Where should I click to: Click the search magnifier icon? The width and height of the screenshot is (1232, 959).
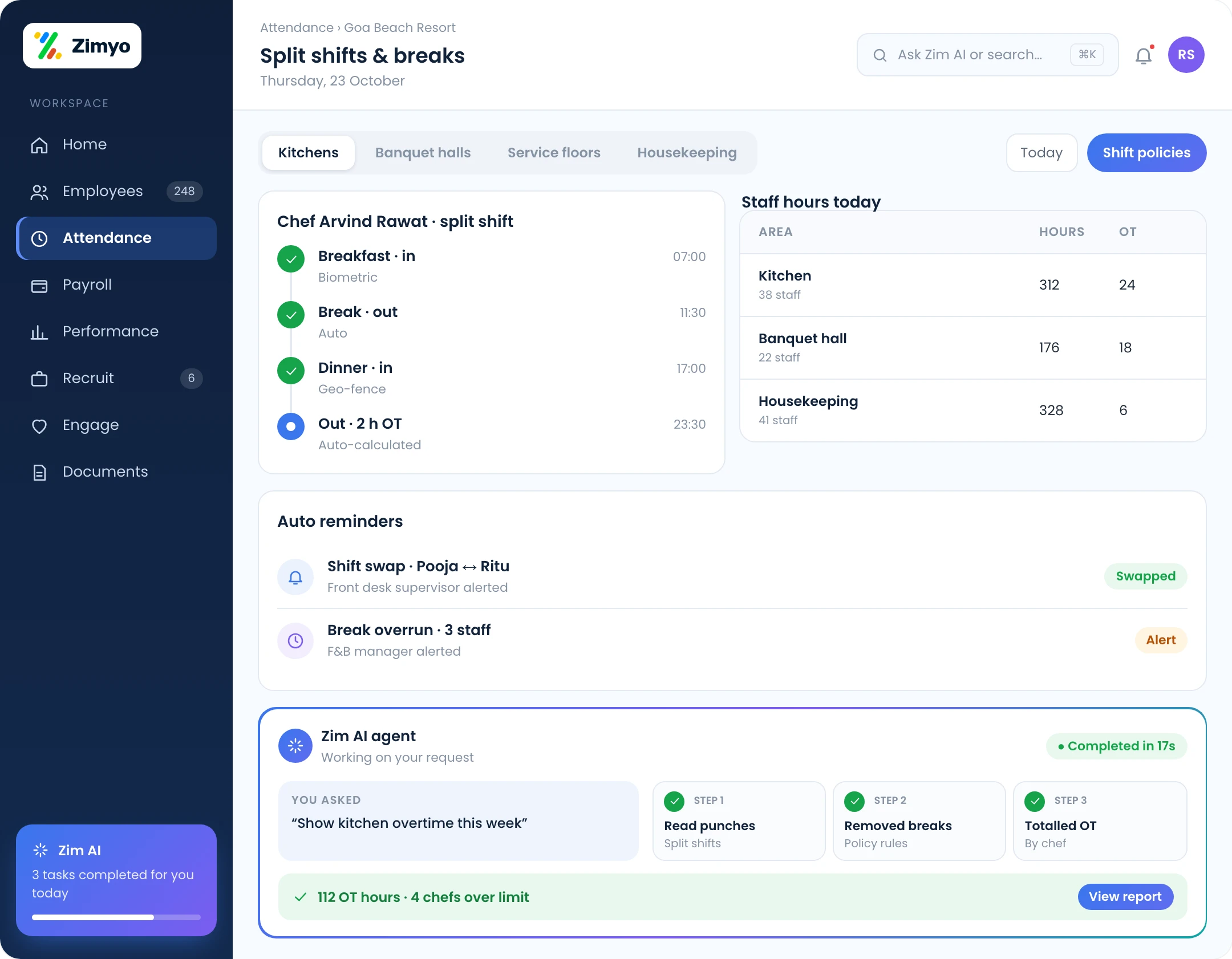[880, 55]
